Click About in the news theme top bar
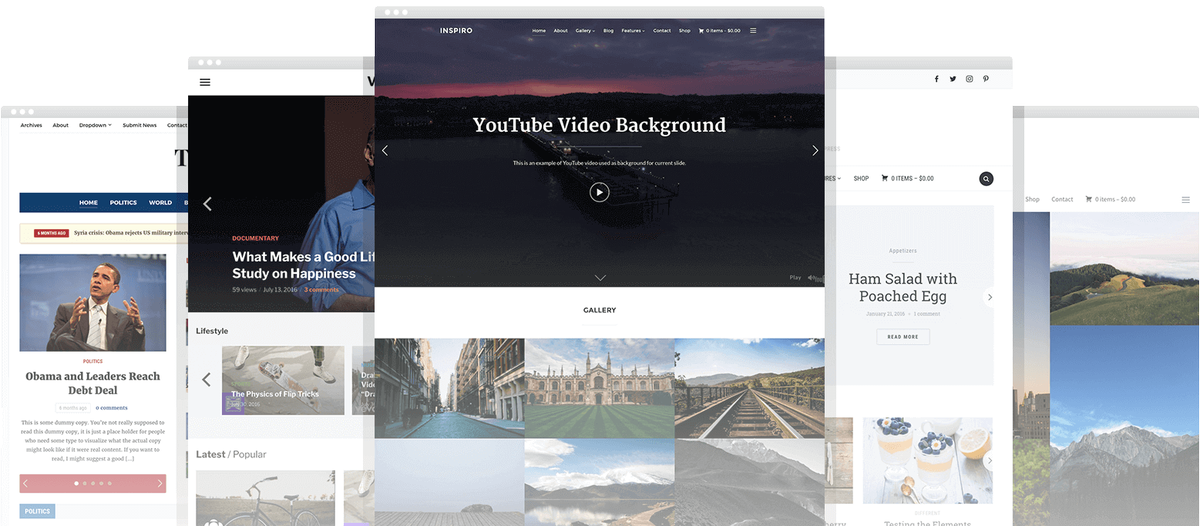1200x526 pixels. coord(61,125)
